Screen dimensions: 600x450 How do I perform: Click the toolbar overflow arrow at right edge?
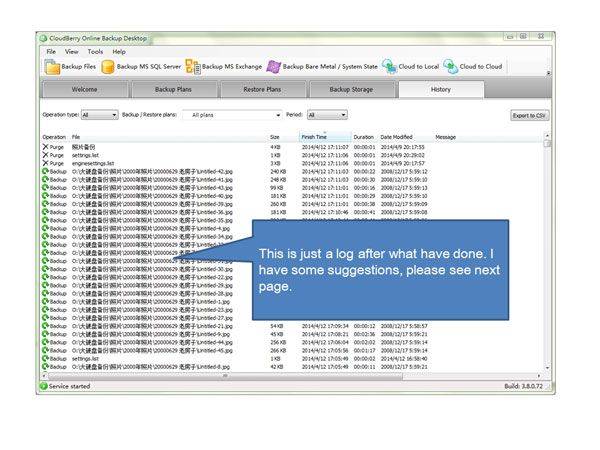coord(548,73)
